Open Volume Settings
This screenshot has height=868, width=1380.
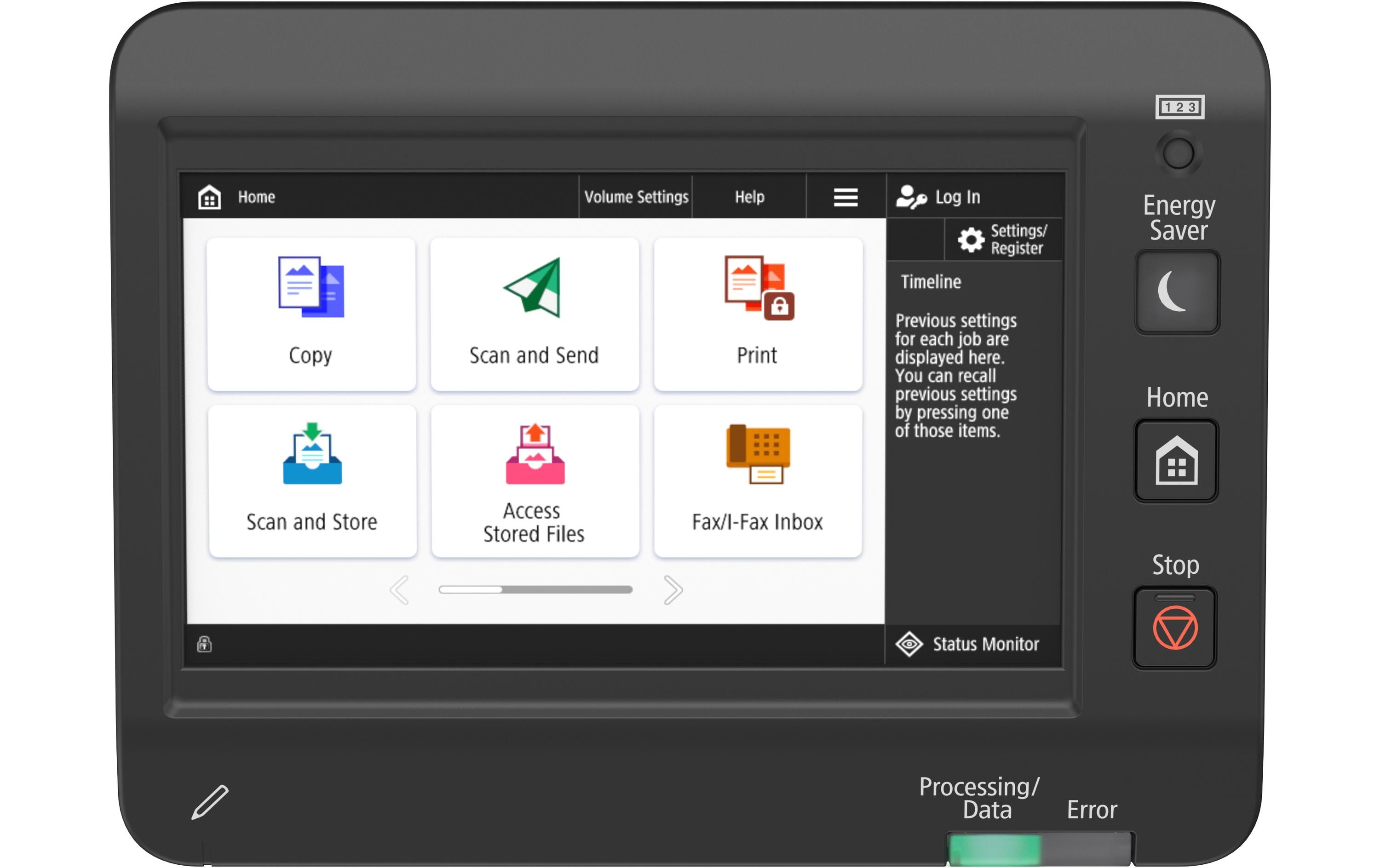[636, 197]
